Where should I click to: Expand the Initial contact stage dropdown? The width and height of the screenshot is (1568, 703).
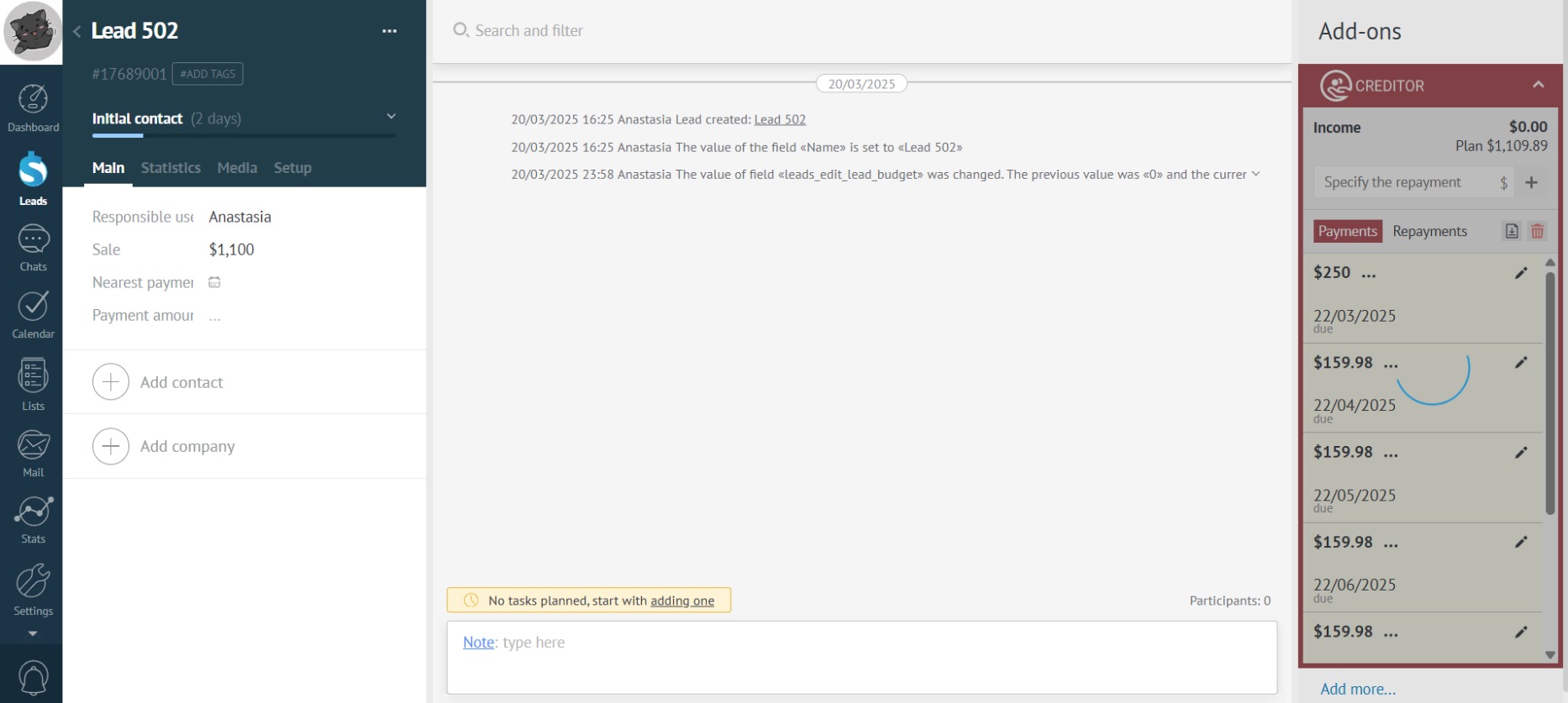pyautogui.click(x=391, y=117)
